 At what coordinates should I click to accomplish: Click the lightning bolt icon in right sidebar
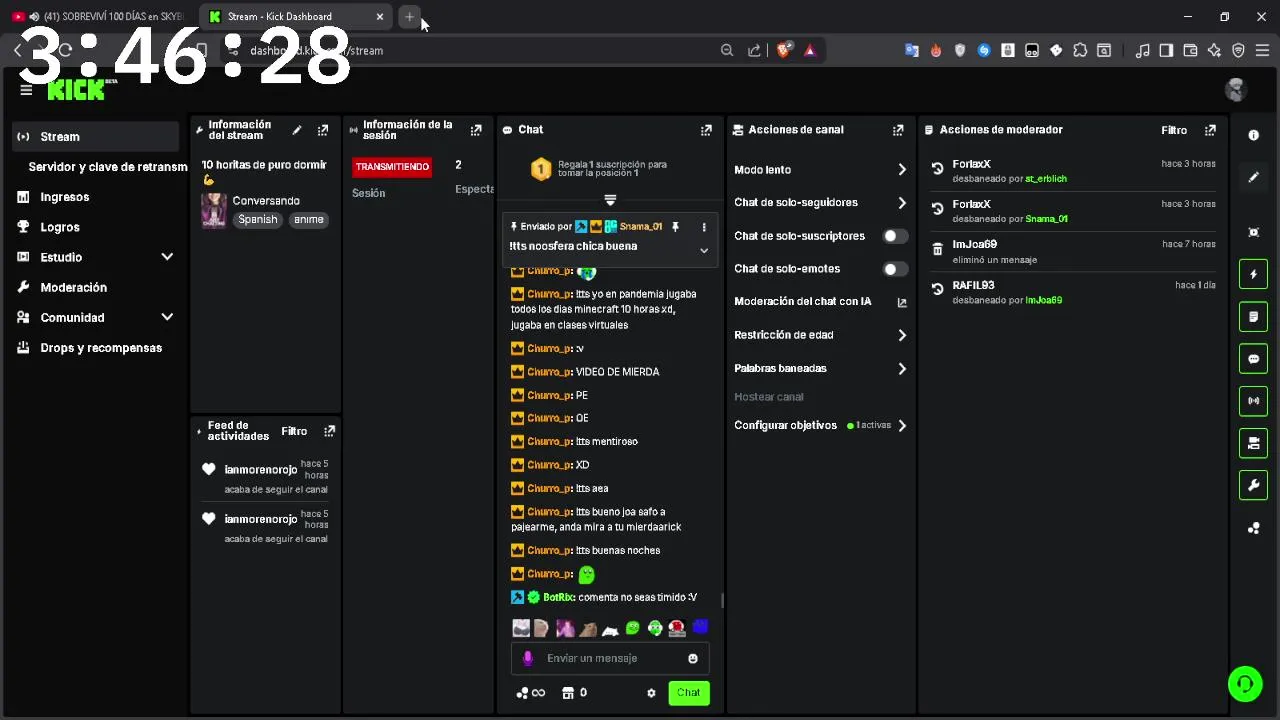click(1254, 274)
